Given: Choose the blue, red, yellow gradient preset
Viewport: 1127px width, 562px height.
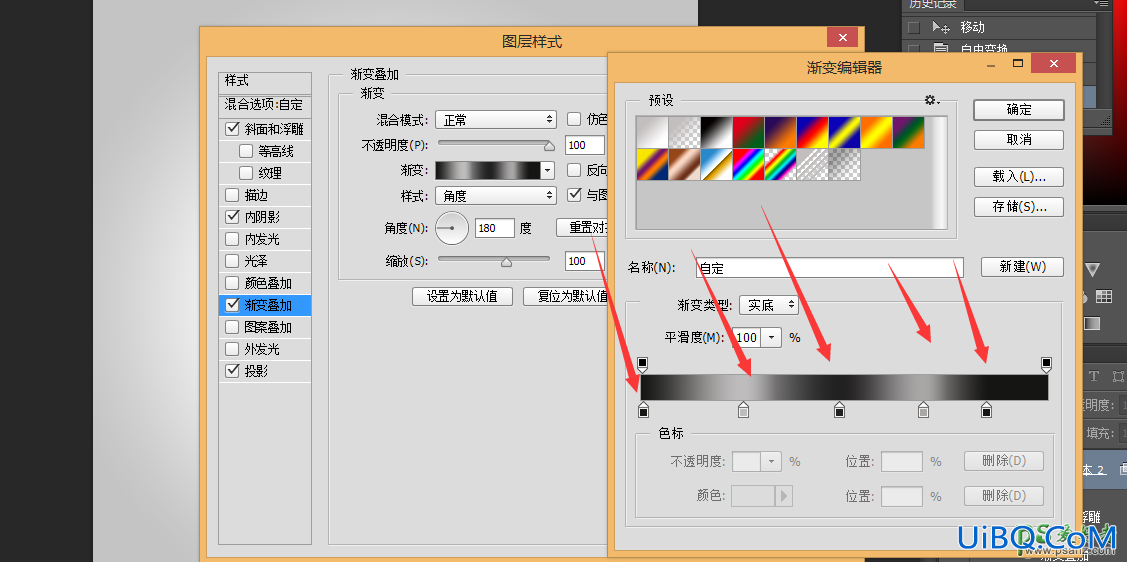Looking at the screenshot, I should click(812, 132).
